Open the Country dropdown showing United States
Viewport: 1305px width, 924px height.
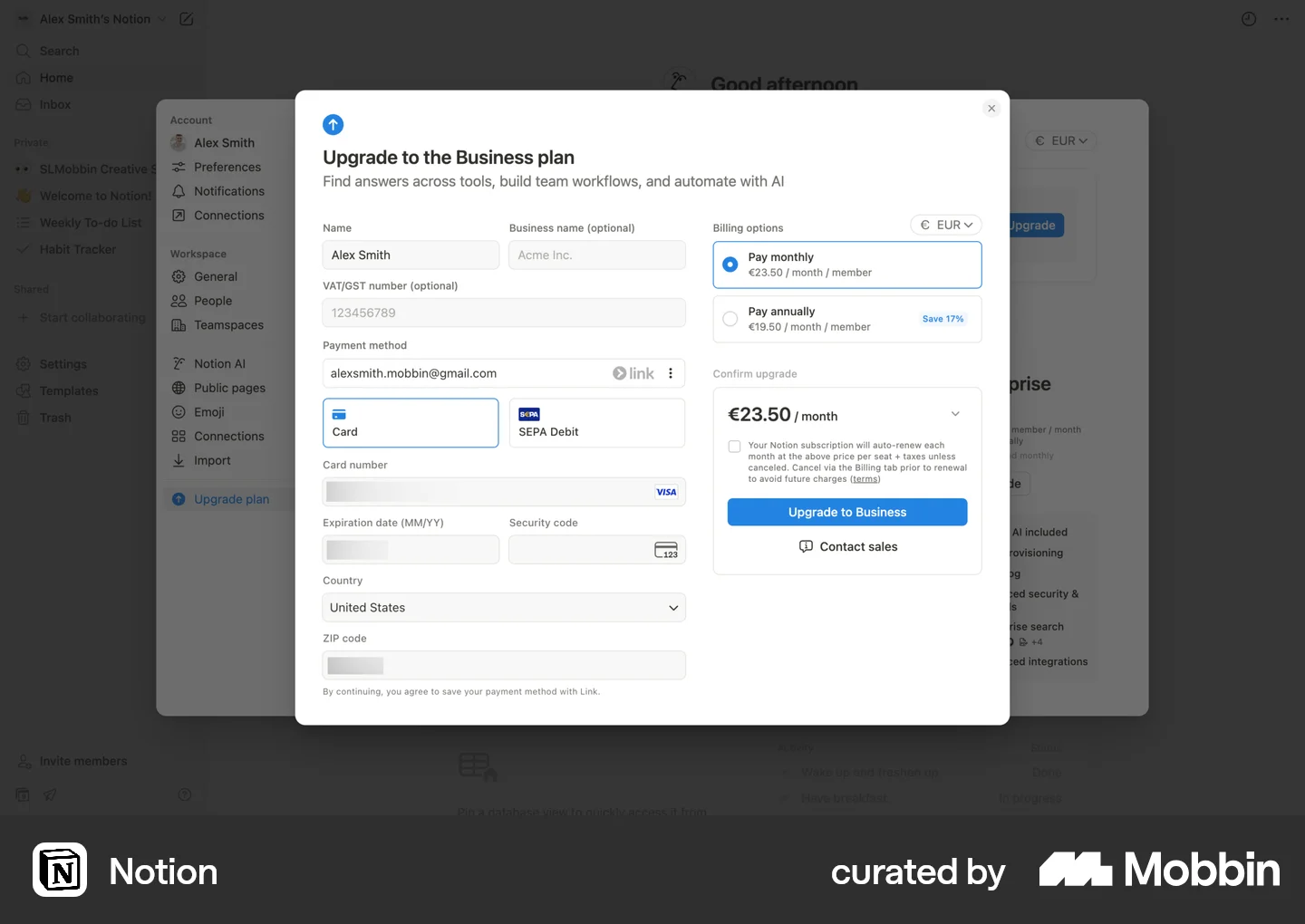coord(504,608)
